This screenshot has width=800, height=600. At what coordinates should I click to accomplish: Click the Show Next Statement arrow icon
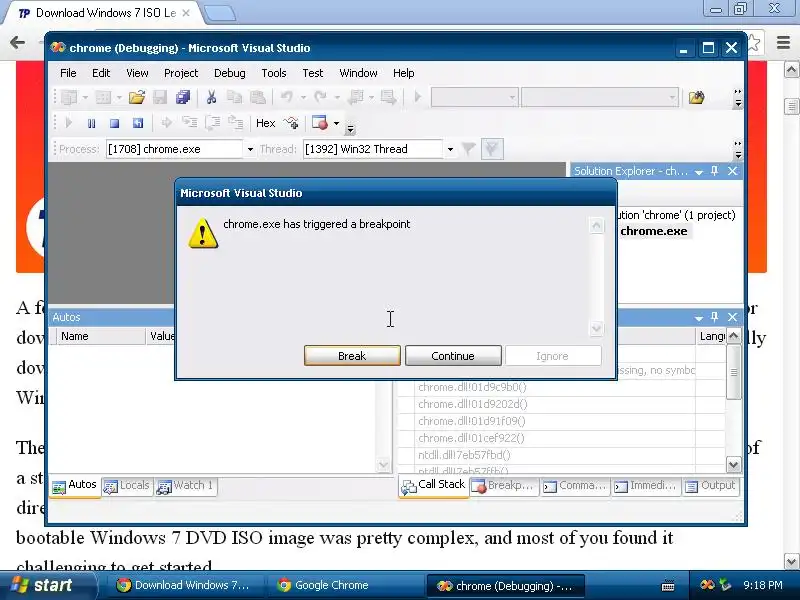166,122
